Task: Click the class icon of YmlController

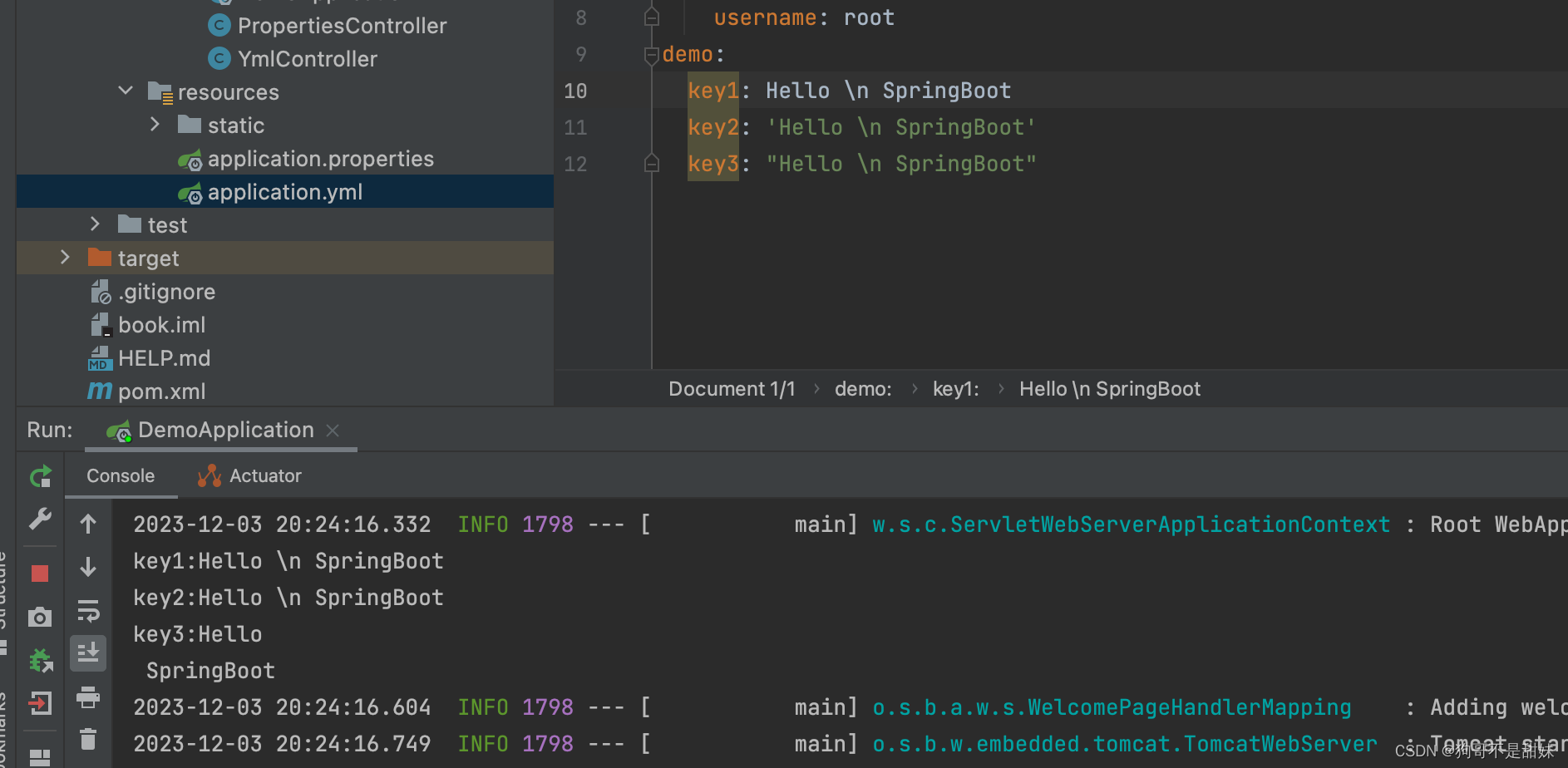Action: [219, 58]
